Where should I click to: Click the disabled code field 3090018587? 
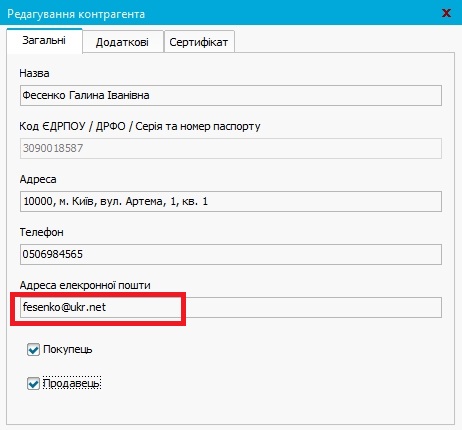[x=231, y=148]
